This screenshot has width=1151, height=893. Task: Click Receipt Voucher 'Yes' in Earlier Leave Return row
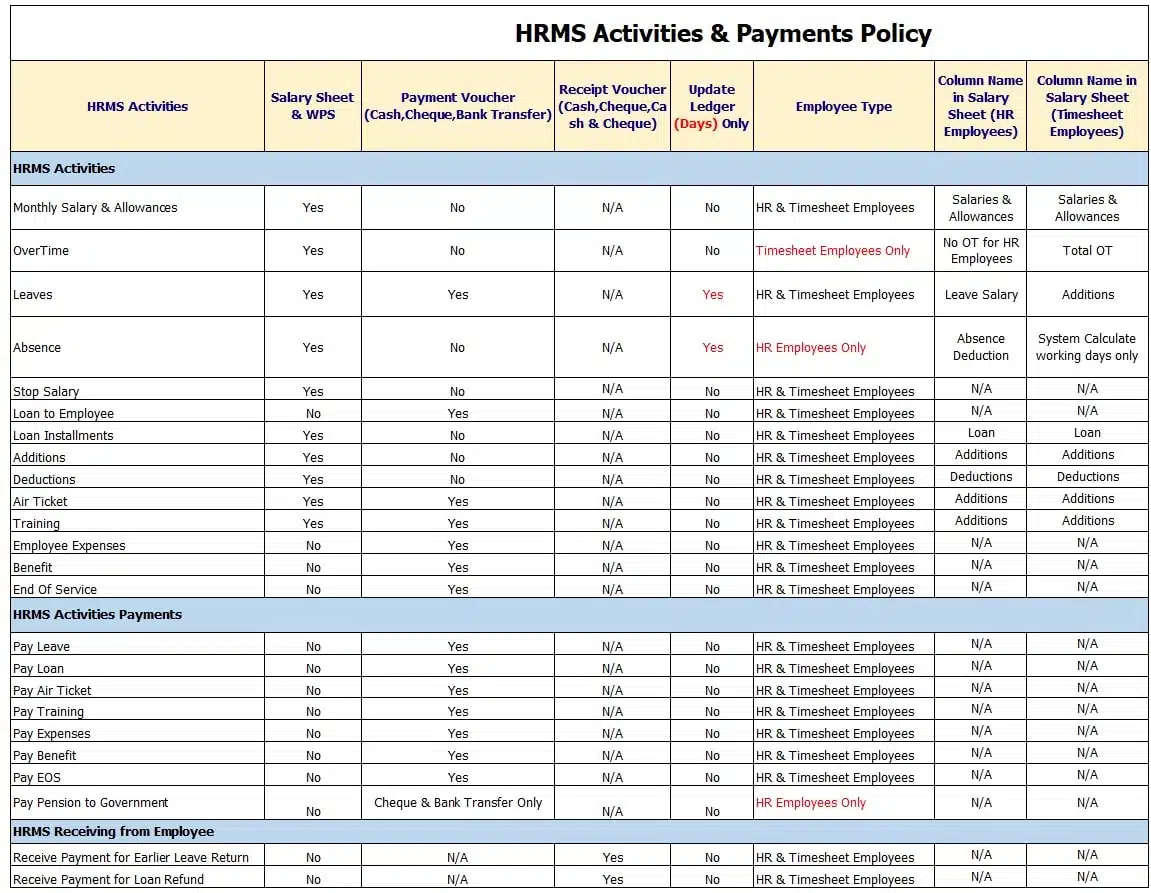612,857
